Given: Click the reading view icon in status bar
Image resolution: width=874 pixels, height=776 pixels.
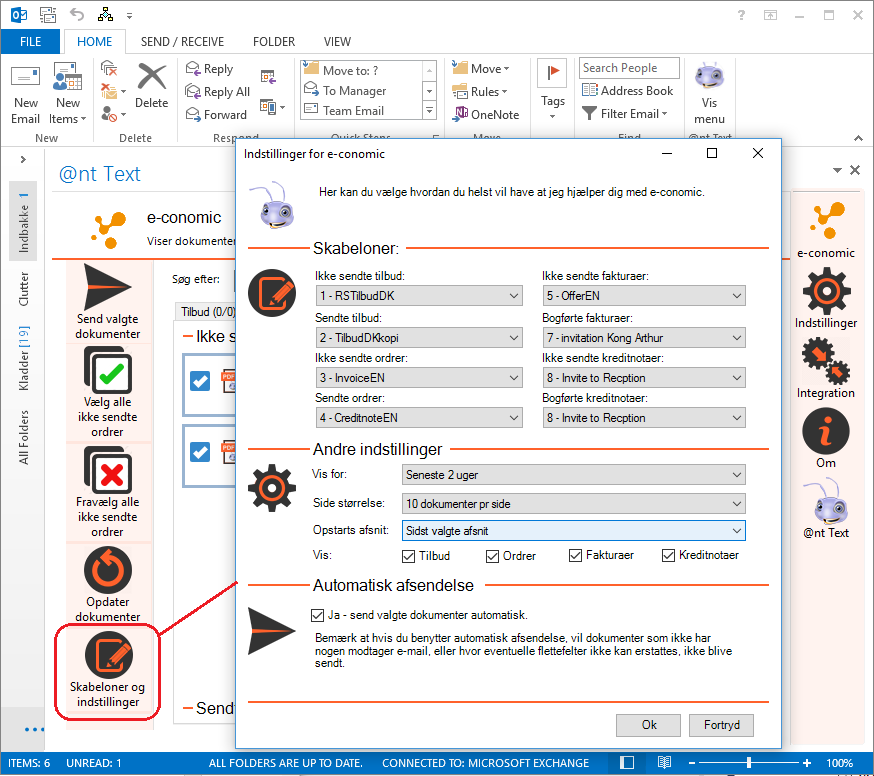Looking at the screenshot, I should 664,762.
